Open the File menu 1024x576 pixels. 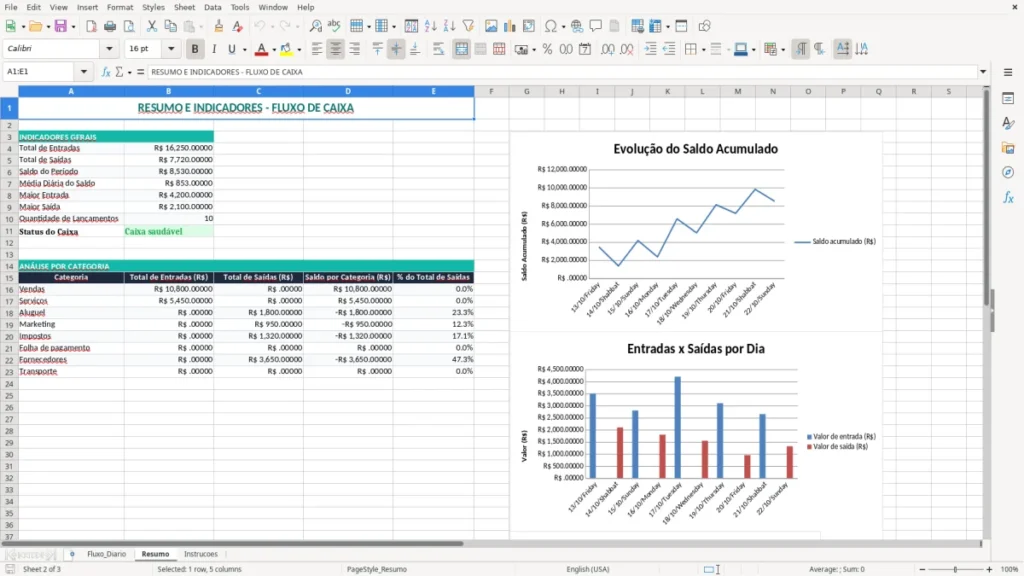[x=11, y=7]
